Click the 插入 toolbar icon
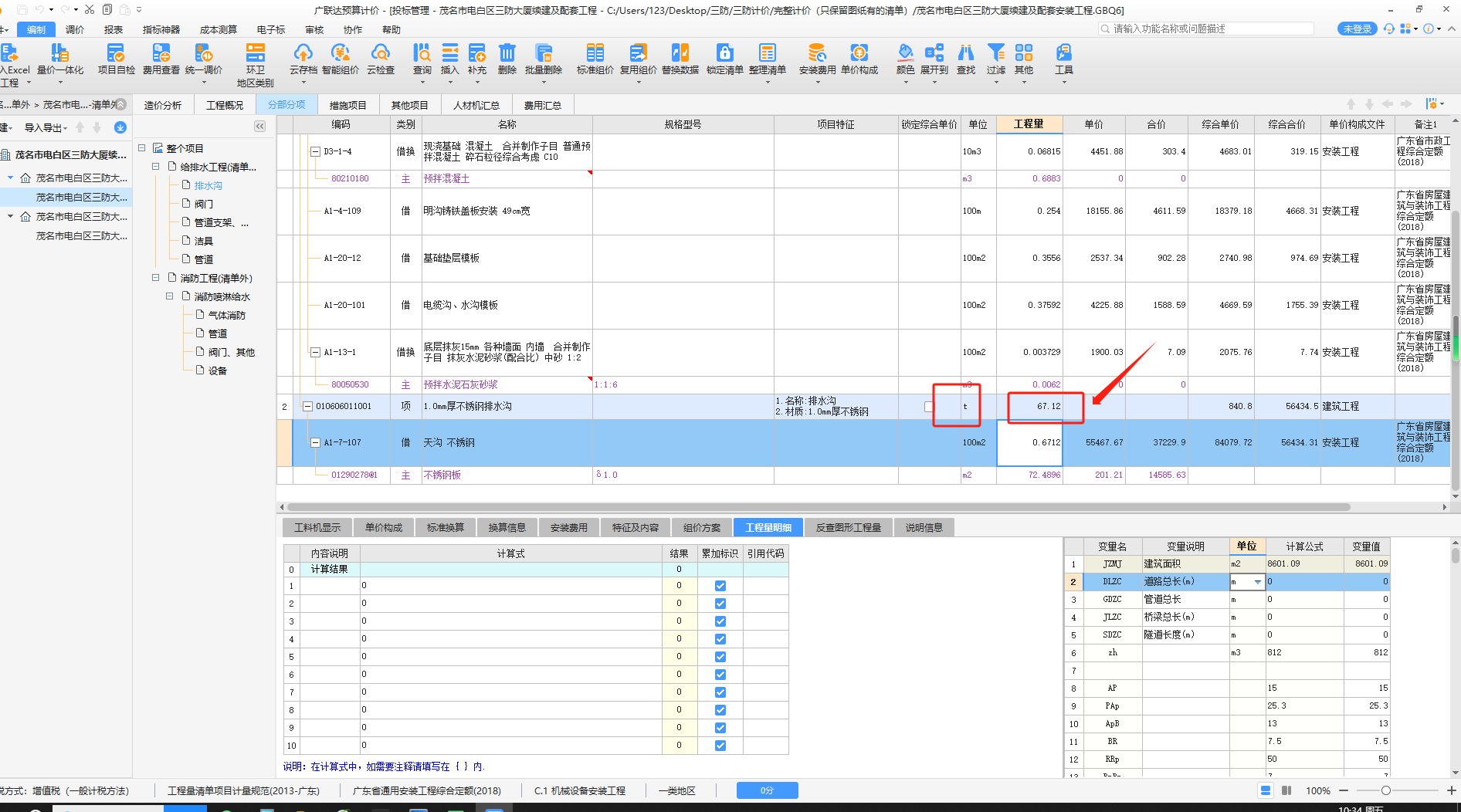The image size is (1461, 812). click(x=449, y=59)
